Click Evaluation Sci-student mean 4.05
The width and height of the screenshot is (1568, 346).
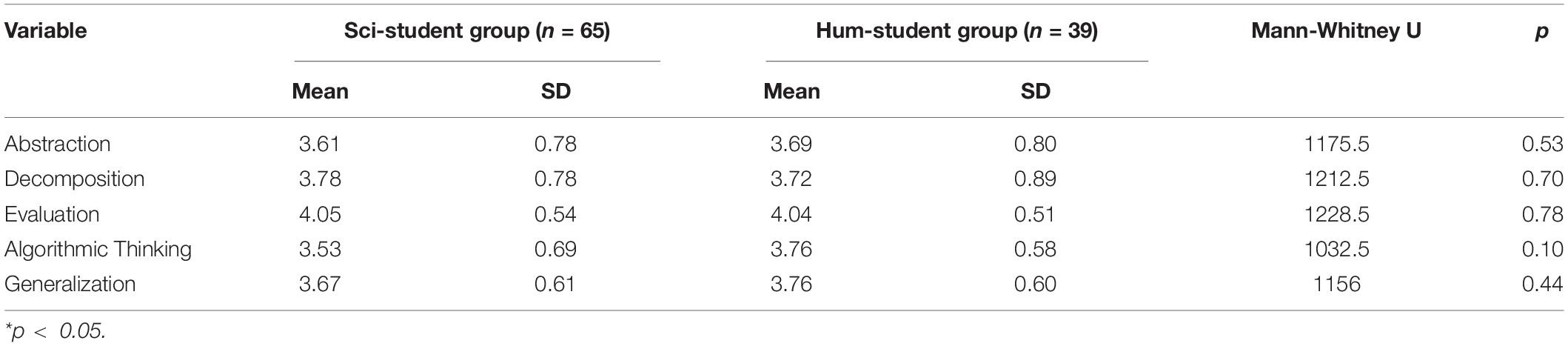click(x=320, y=215)
